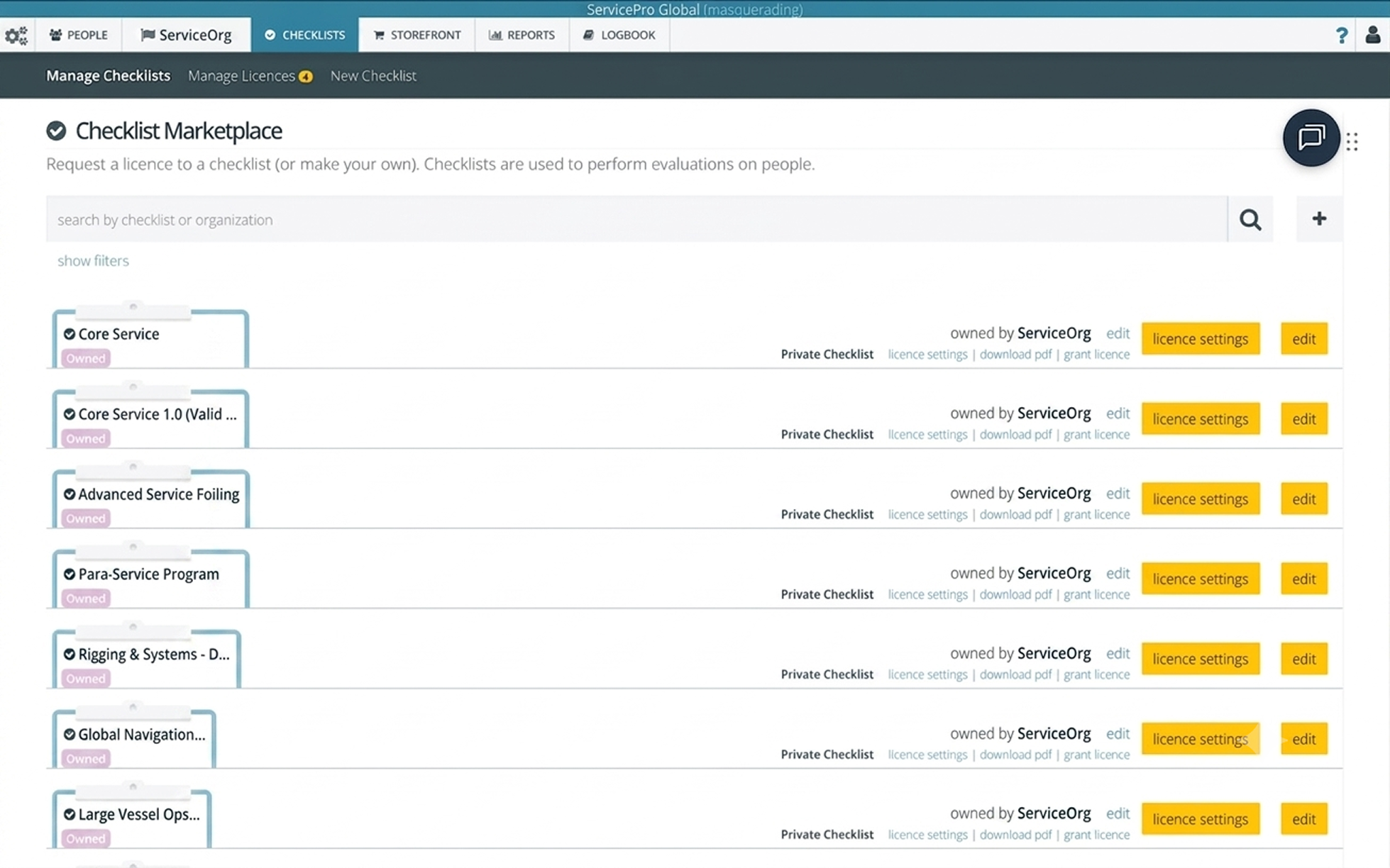Click grant licence for Para-Service Program
The height and width of the screenshot is (868, 1390).
click(x=1096, y=595)
